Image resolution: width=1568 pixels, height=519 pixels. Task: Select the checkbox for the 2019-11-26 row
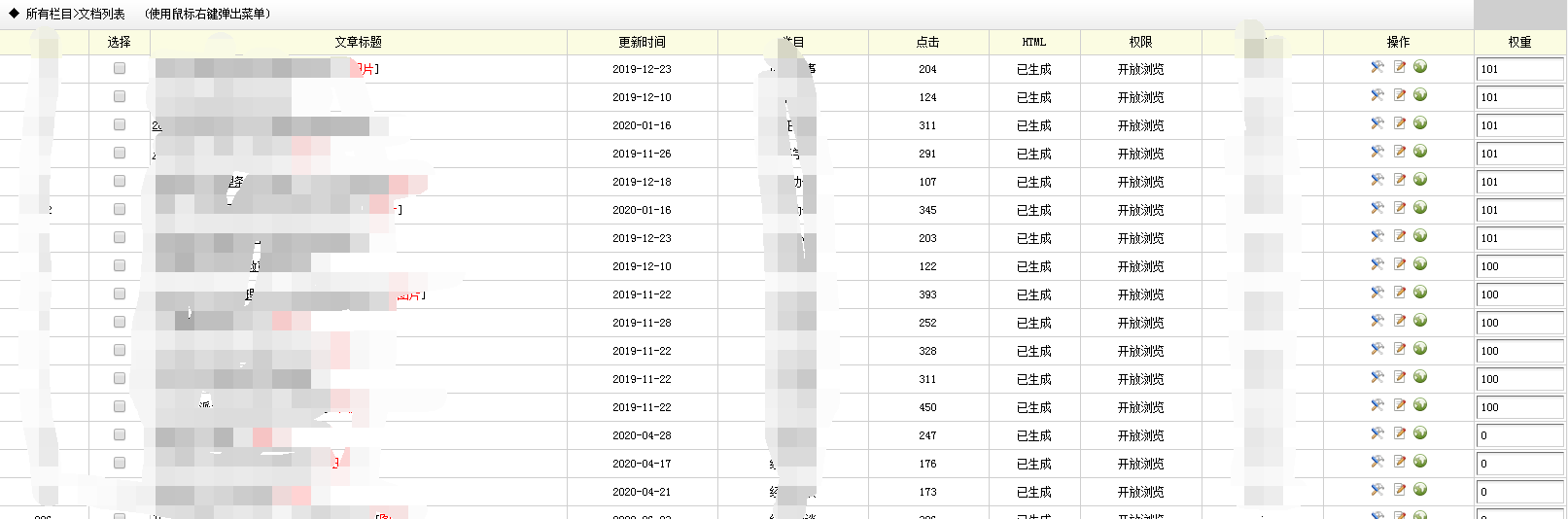click(x=120, y=153)
